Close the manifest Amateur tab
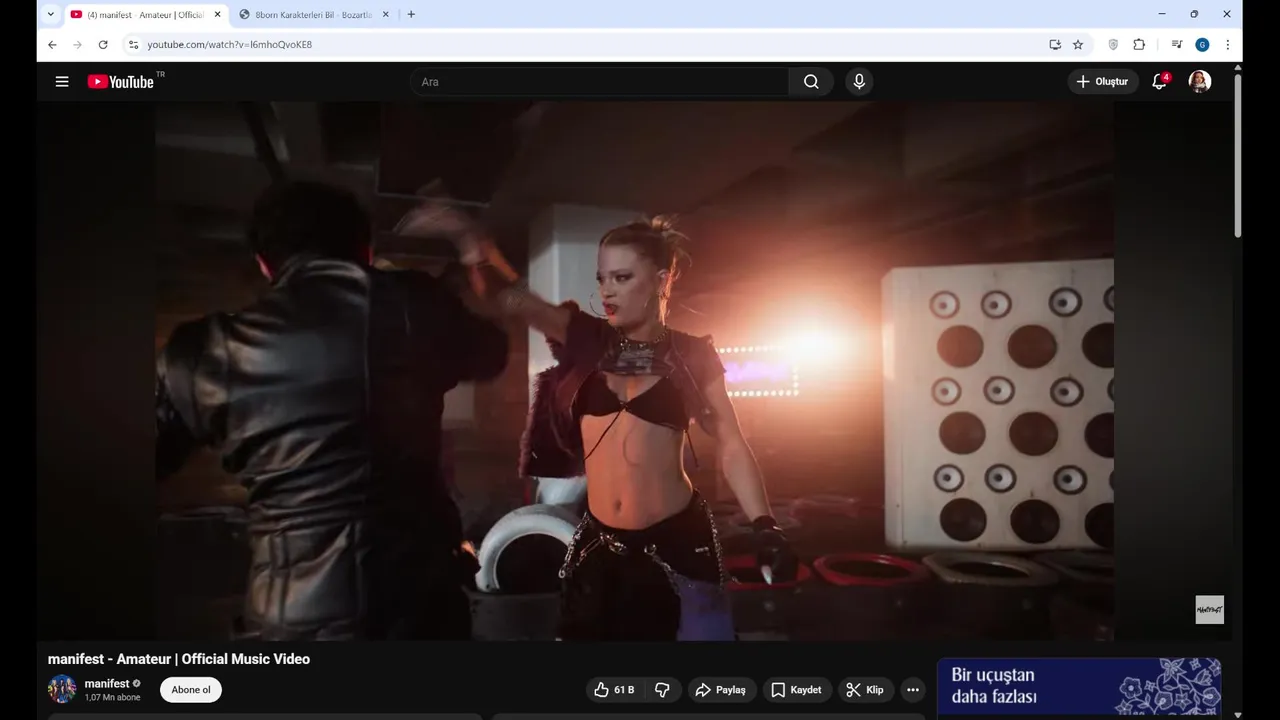Screen dimensions: 1280x720 pyautogui.click(x=217, y=15)
